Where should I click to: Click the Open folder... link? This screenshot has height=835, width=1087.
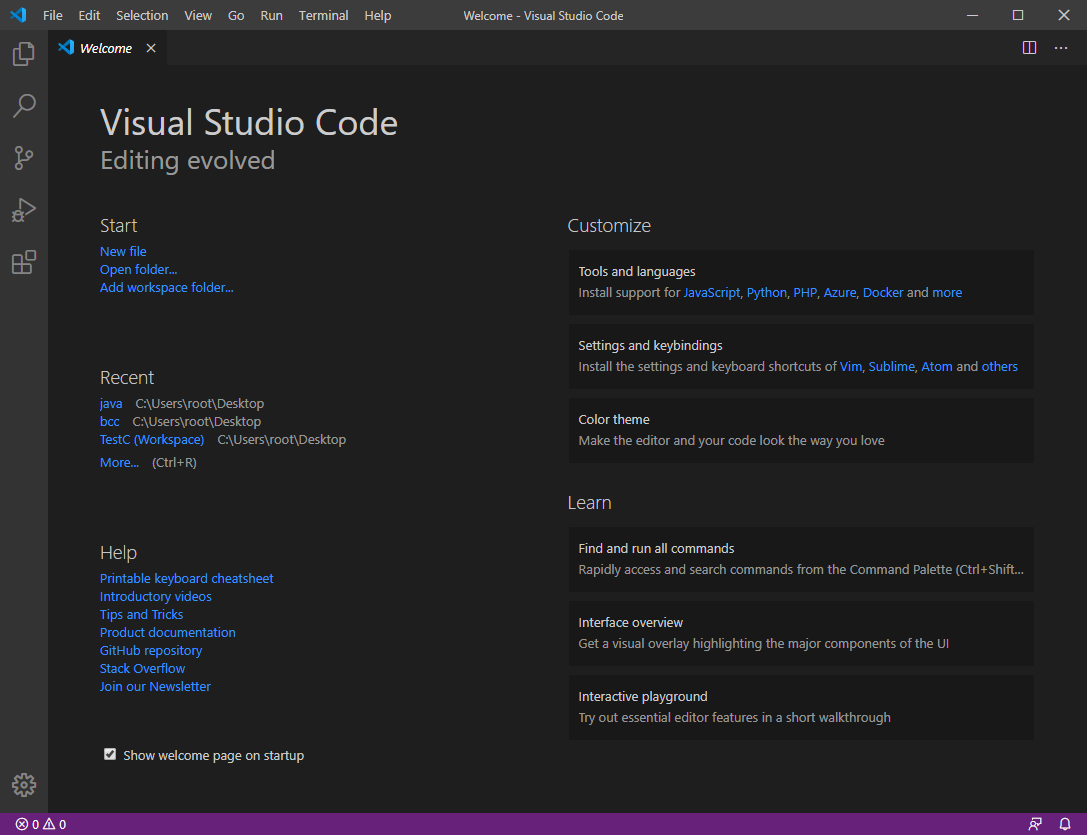pos(139,269)
